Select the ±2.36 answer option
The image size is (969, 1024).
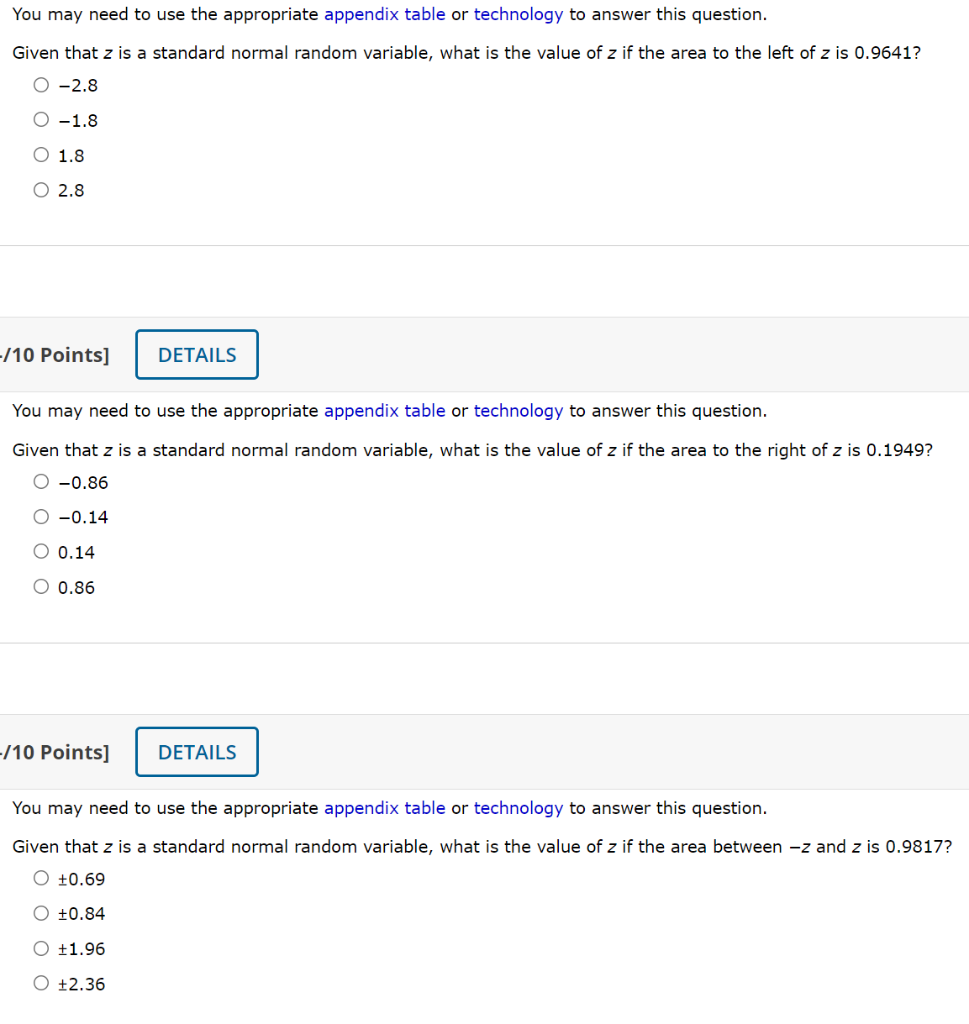click(x=41, y=982)
